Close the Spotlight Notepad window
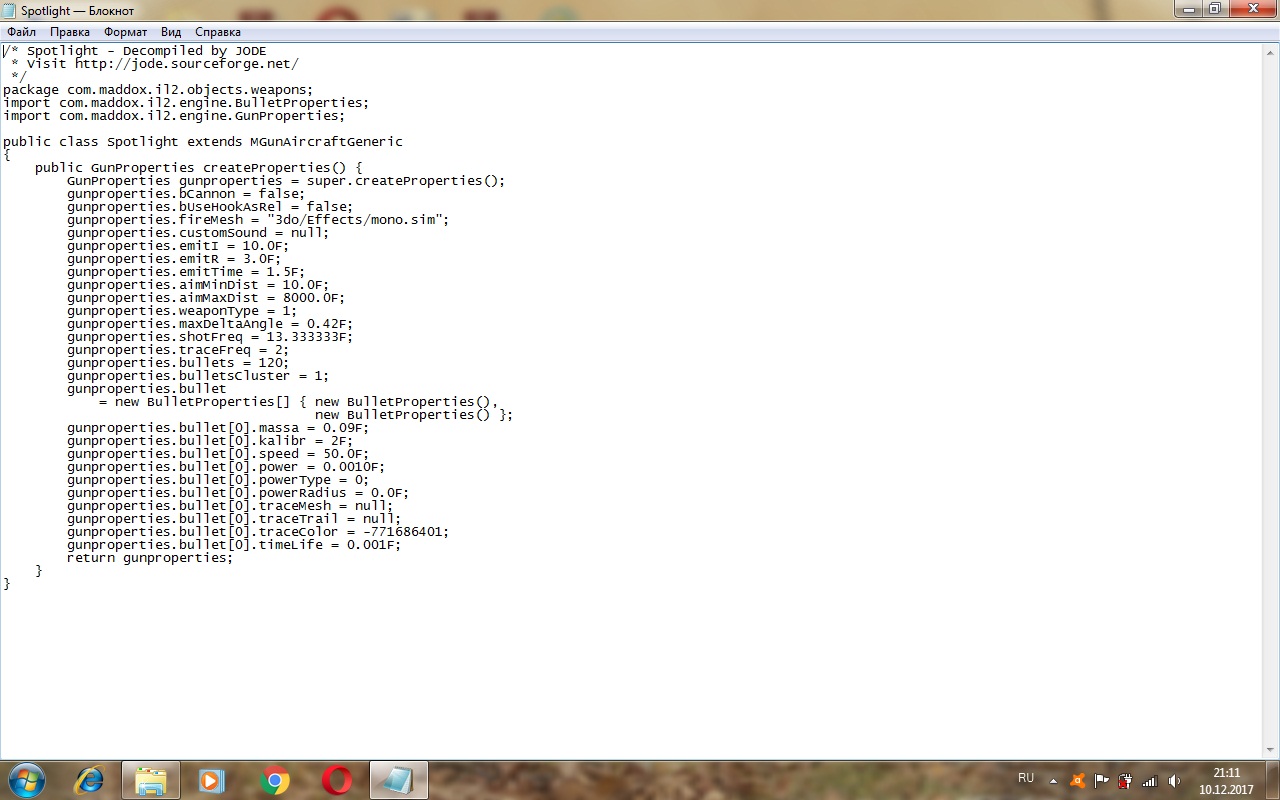1280x800 pixels. pyautogui.click(x=1252, y=9)
